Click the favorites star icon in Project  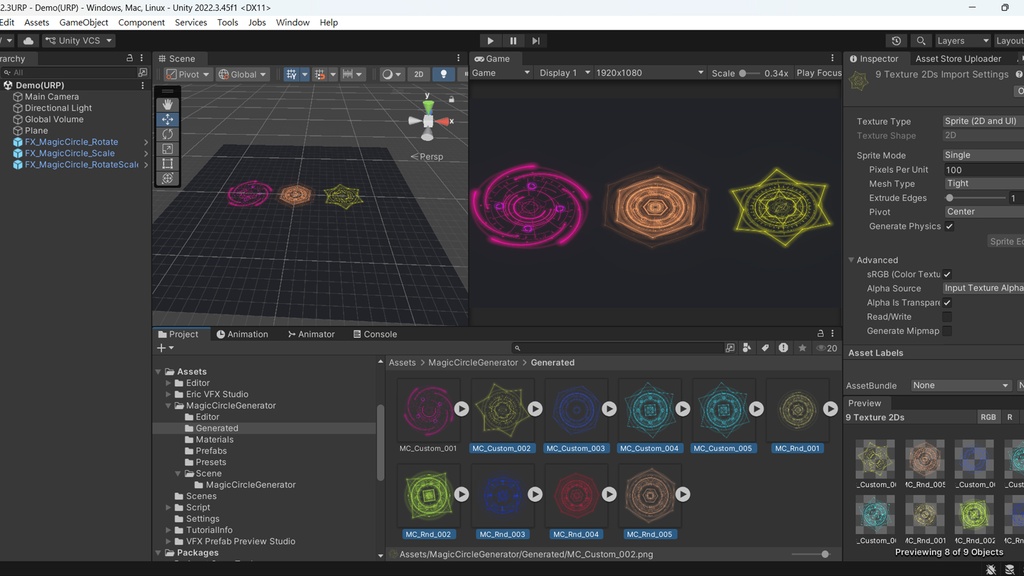[x=802, y=348]
